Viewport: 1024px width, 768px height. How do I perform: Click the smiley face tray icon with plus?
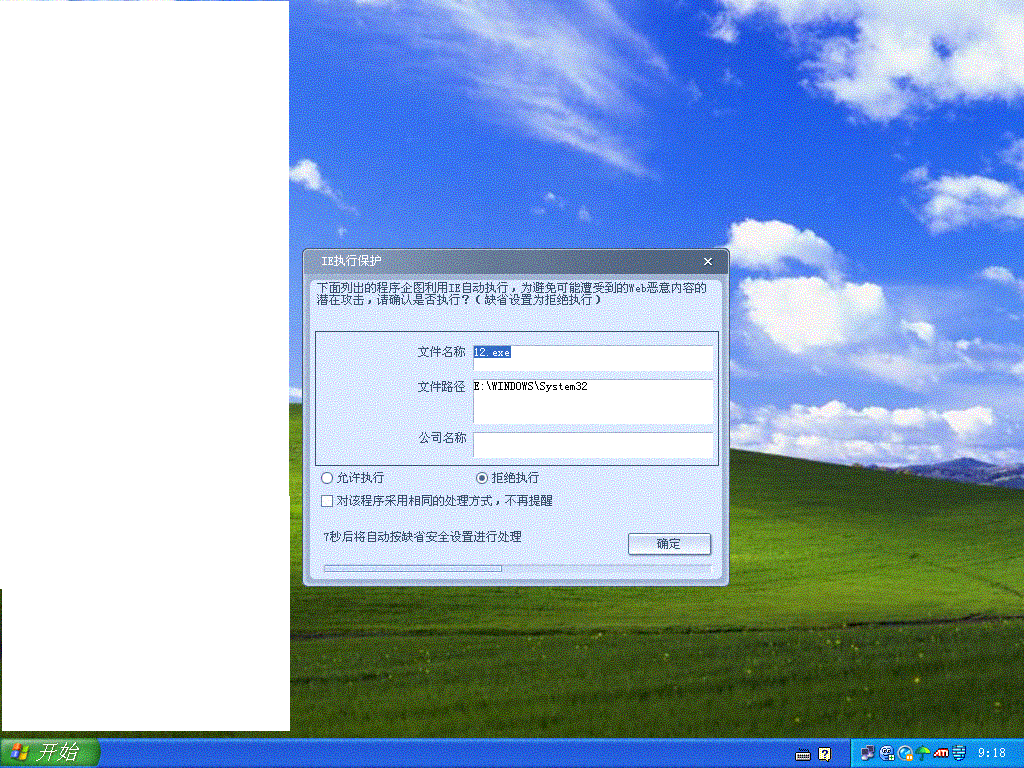coord(886,753)
